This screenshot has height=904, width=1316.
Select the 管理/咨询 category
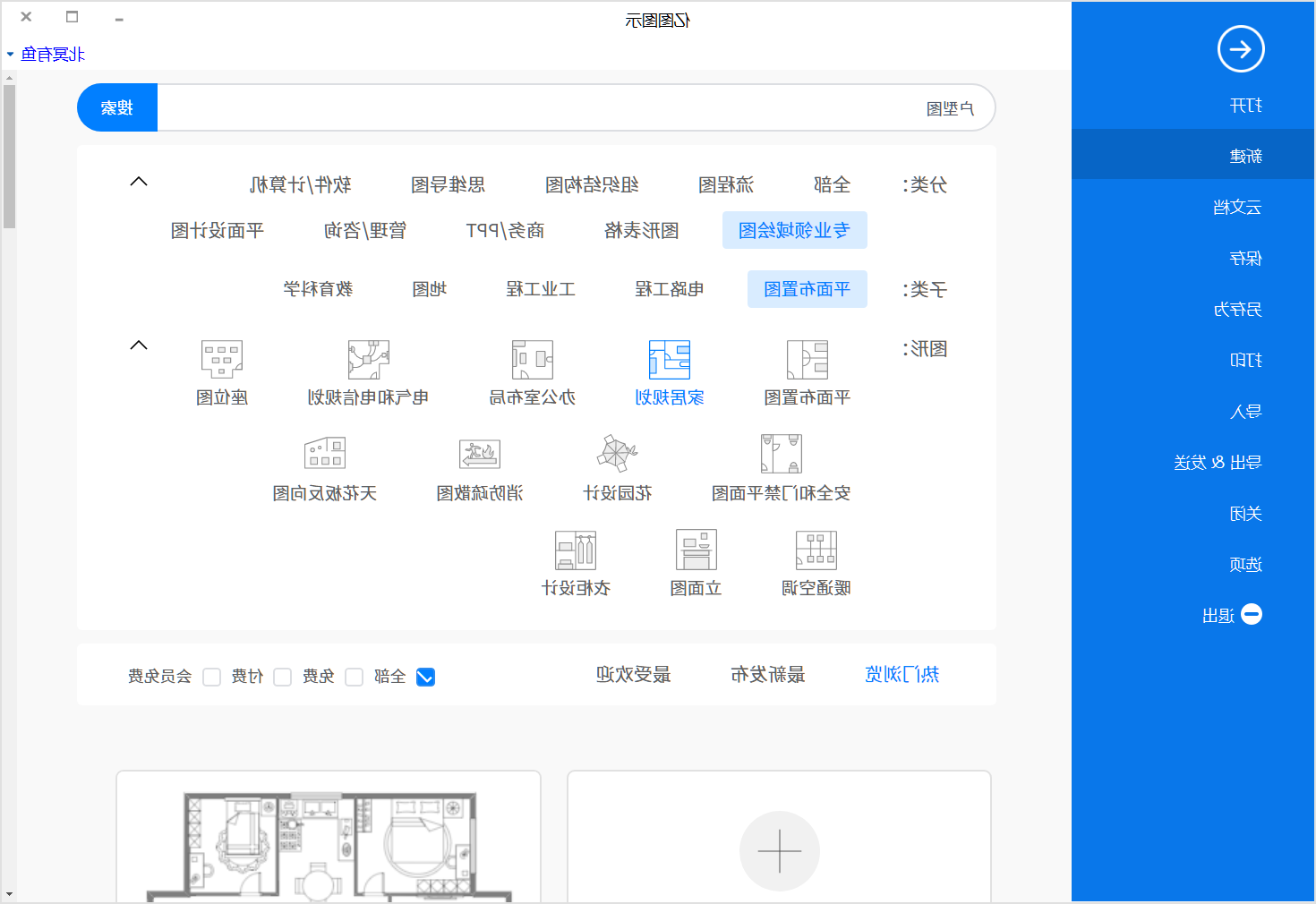point(365,230)
